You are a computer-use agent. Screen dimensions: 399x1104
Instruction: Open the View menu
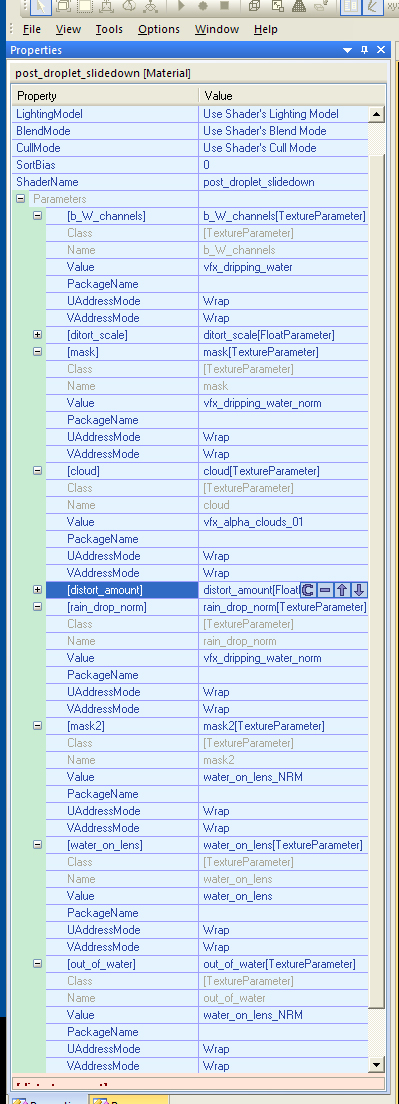click(x=68, y=30)
